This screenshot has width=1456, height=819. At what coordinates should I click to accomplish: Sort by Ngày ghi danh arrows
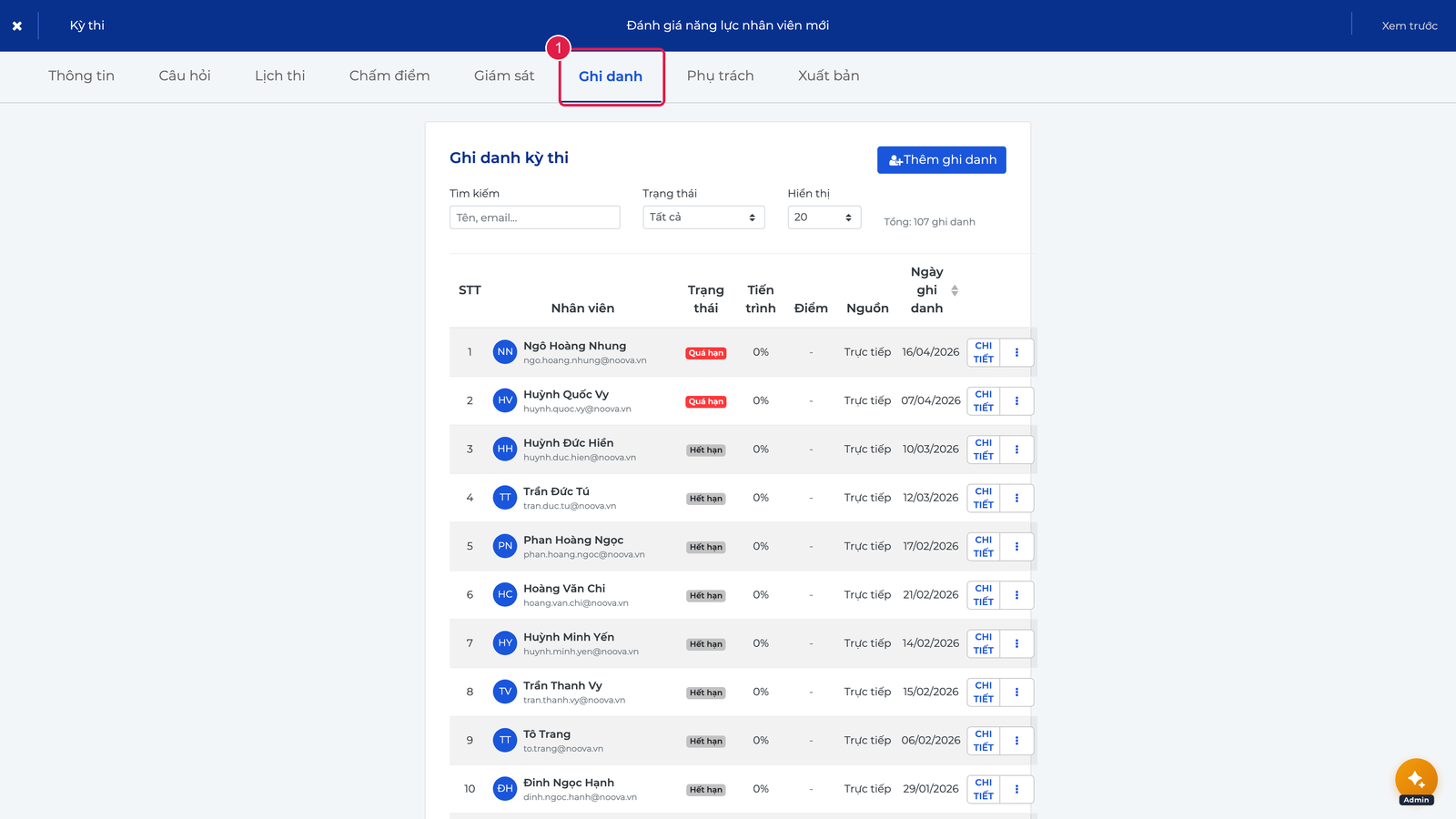pyautogui.click(x=955, y=290)
